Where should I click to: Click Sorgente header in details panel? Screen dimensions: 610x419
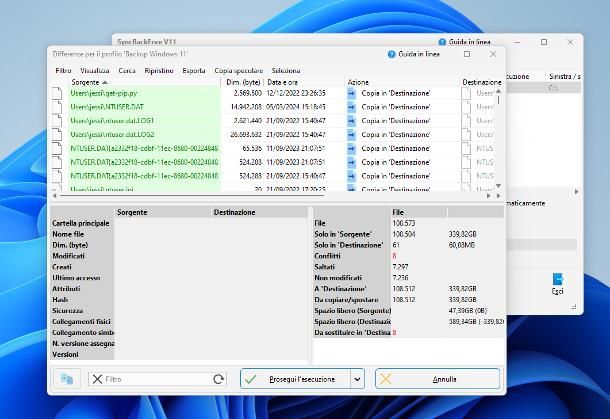click(x=162, y=212)
